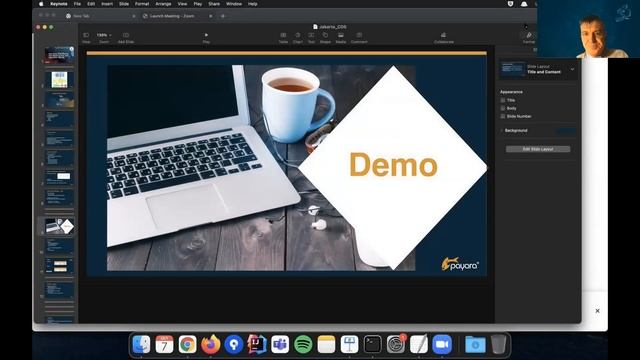Open a new browser tab with plus button
Viewport: 640px width, 360px height.
pyautogui.click(x=223, y=16)
